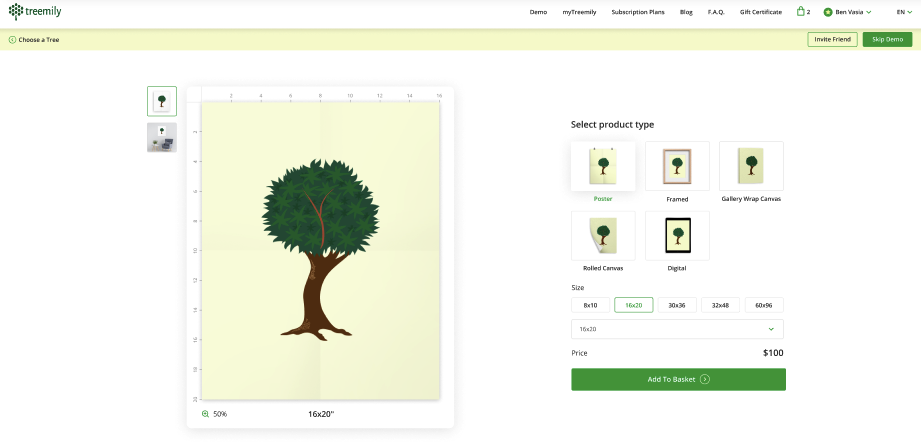Select the poster preview thumbnail
The width and height of the screenshot is (921, 445).
coord(162,101)
